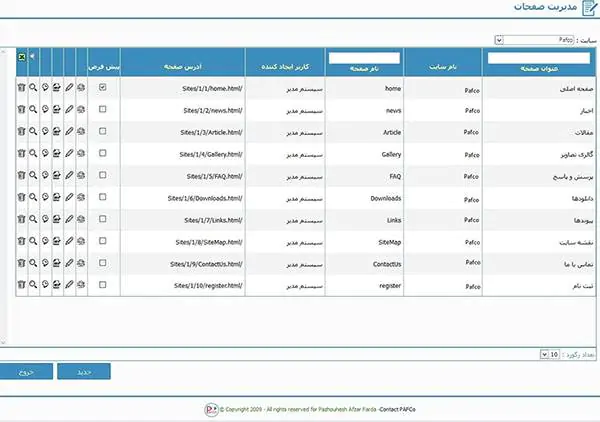Focus the page title filter input
This screenshot has width=600, height=422.
click(x=539, y=58)
